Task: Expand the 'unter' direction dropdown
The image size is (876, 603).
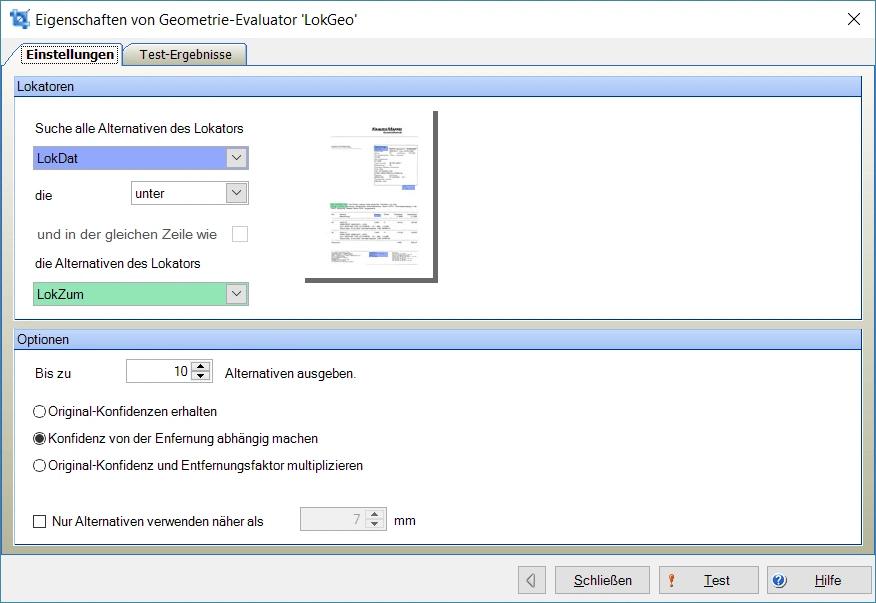Action: pos(236,193)
